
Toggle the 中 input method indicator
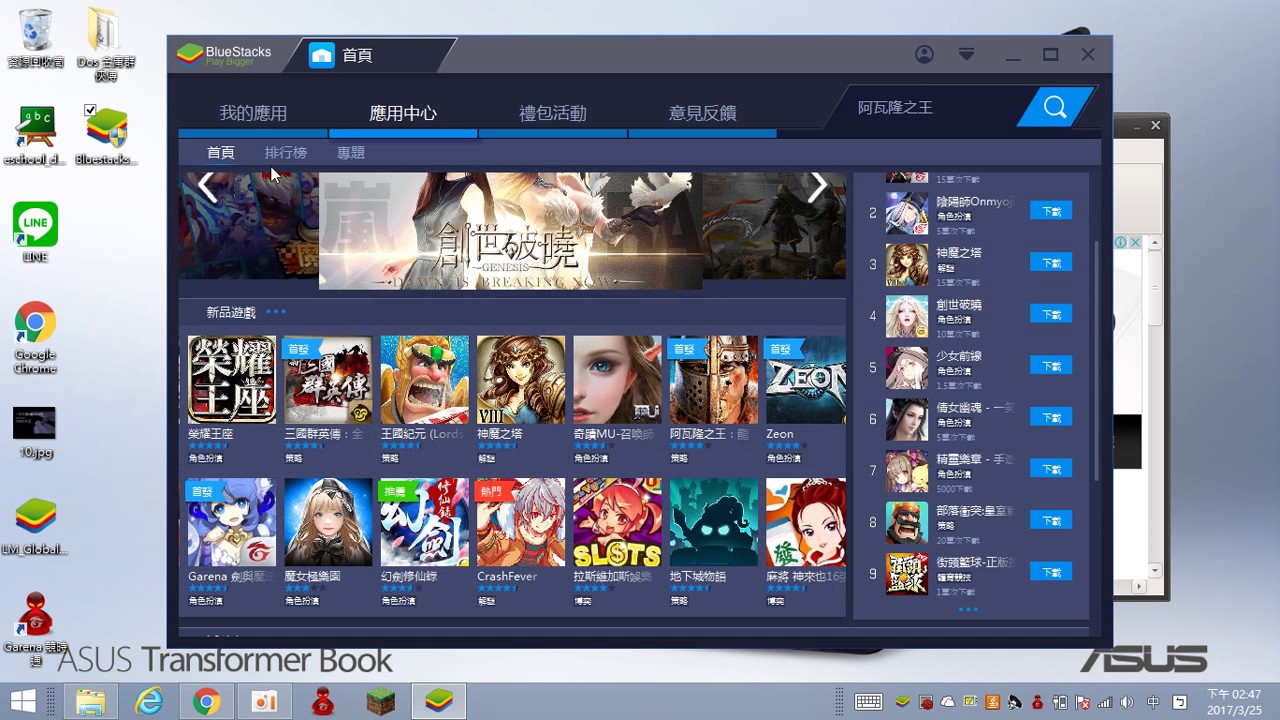1153,702
